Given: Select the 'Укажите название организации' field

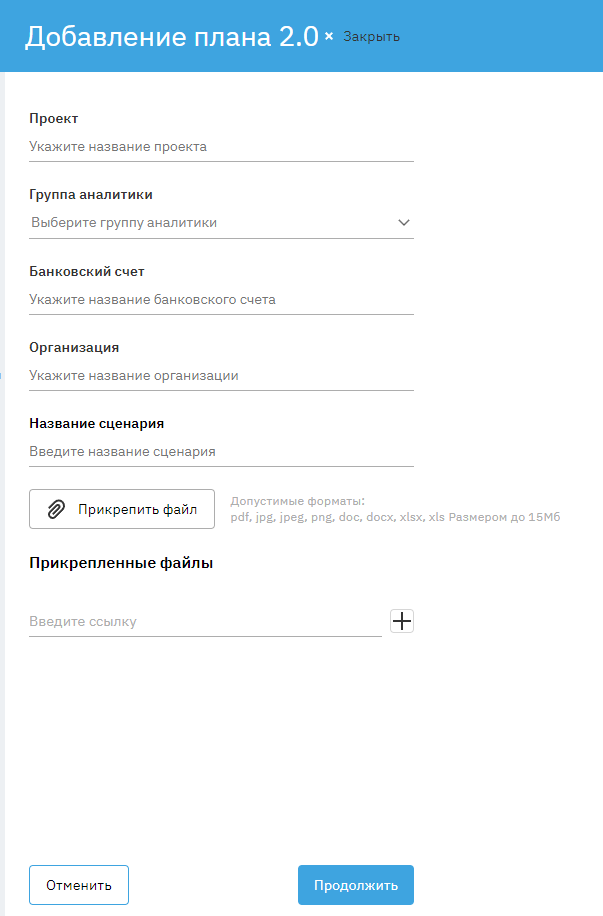Looking at the screenshot, I should click(x=221, y=376).
